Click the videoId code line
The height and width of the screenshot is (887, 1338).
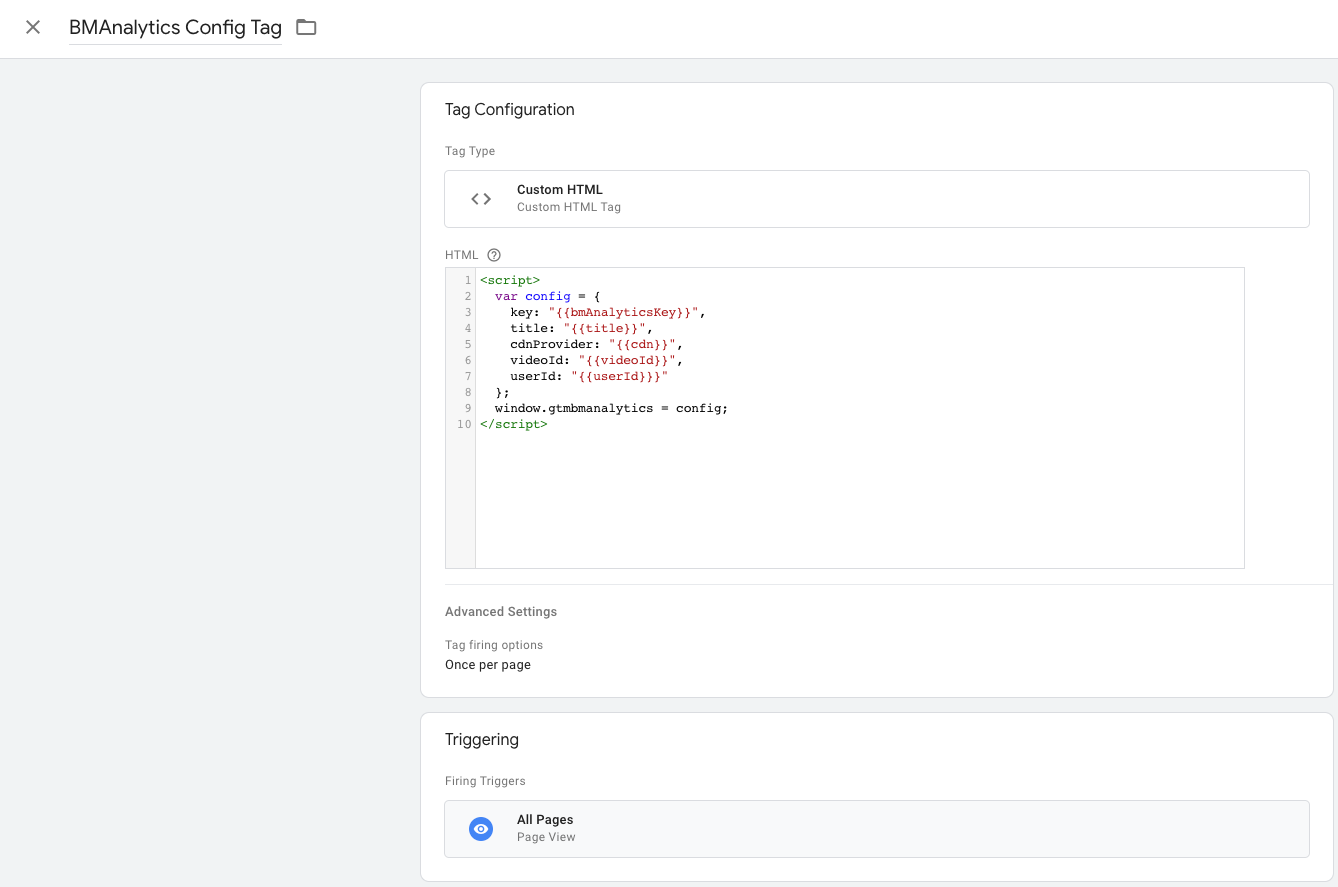click(x=596, y=360)
